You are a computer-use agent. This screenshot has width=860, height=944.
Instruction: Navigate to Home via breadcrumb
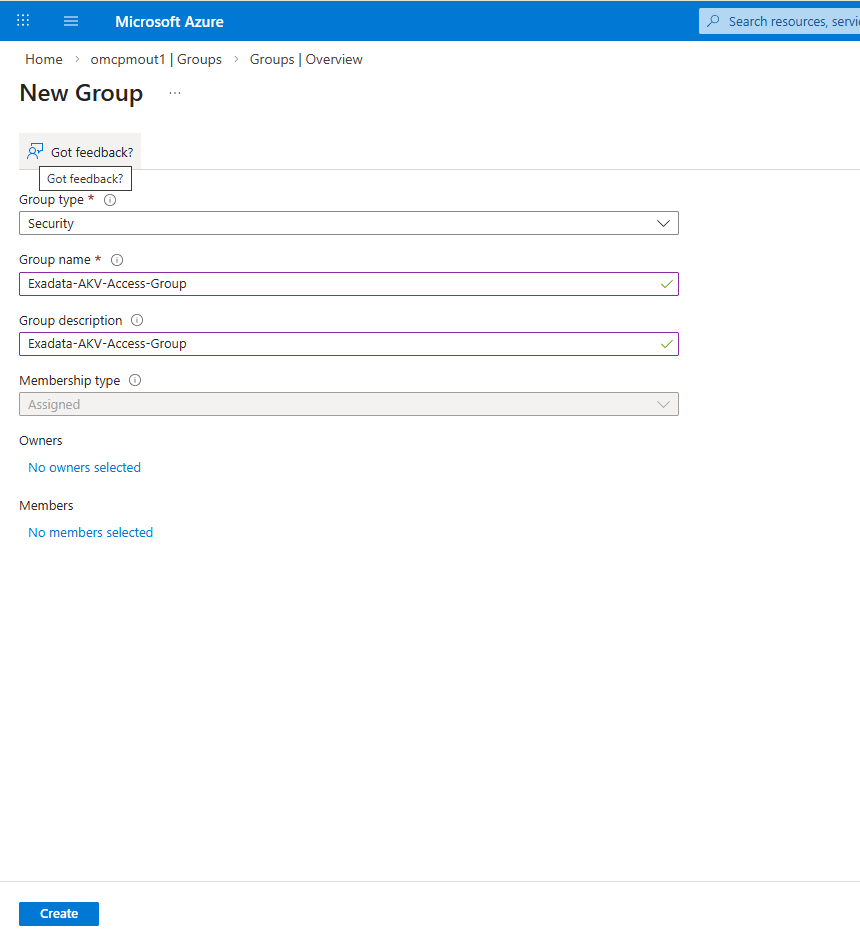43,59
